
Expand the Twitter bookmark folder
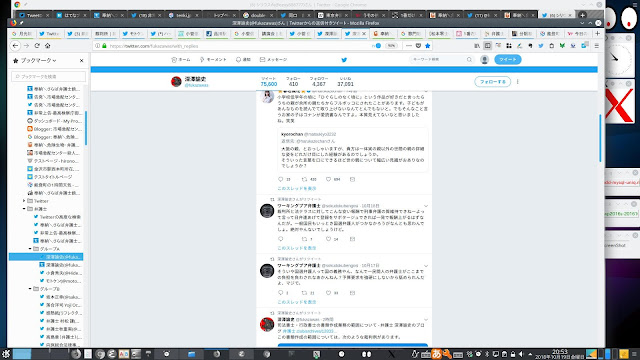tap(24, 201)
